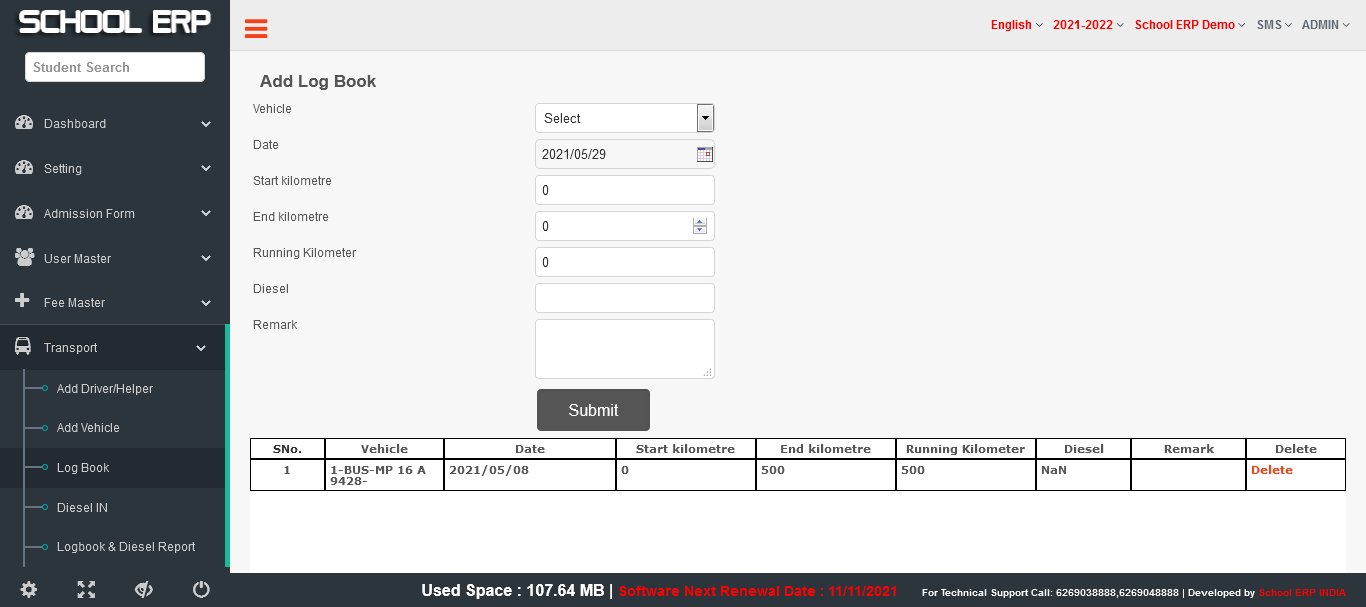Open the 2021-2022 session dropdown

click(1087, 25)
